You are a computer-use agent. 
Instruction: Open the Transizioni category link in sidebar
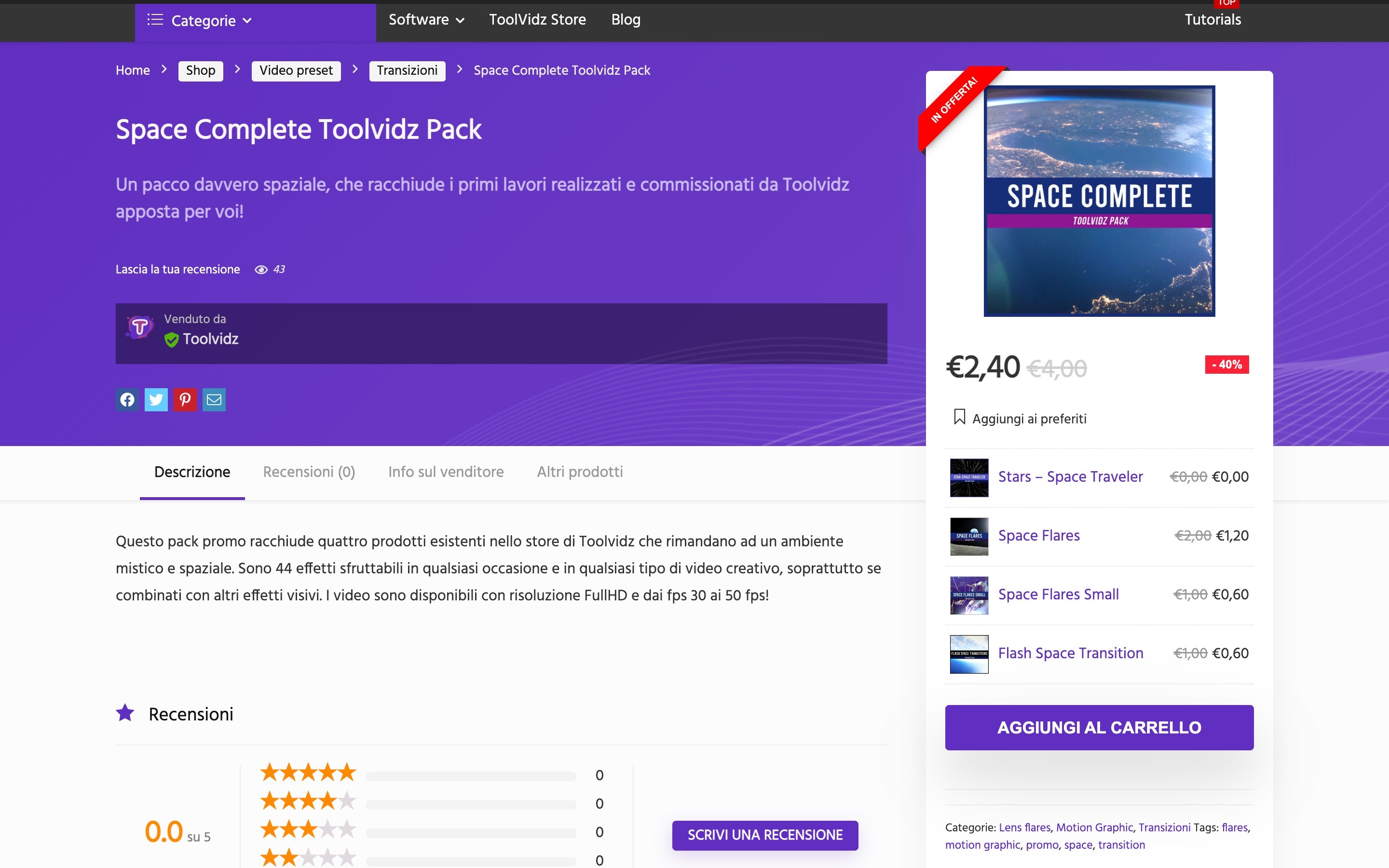(1165, 827)
